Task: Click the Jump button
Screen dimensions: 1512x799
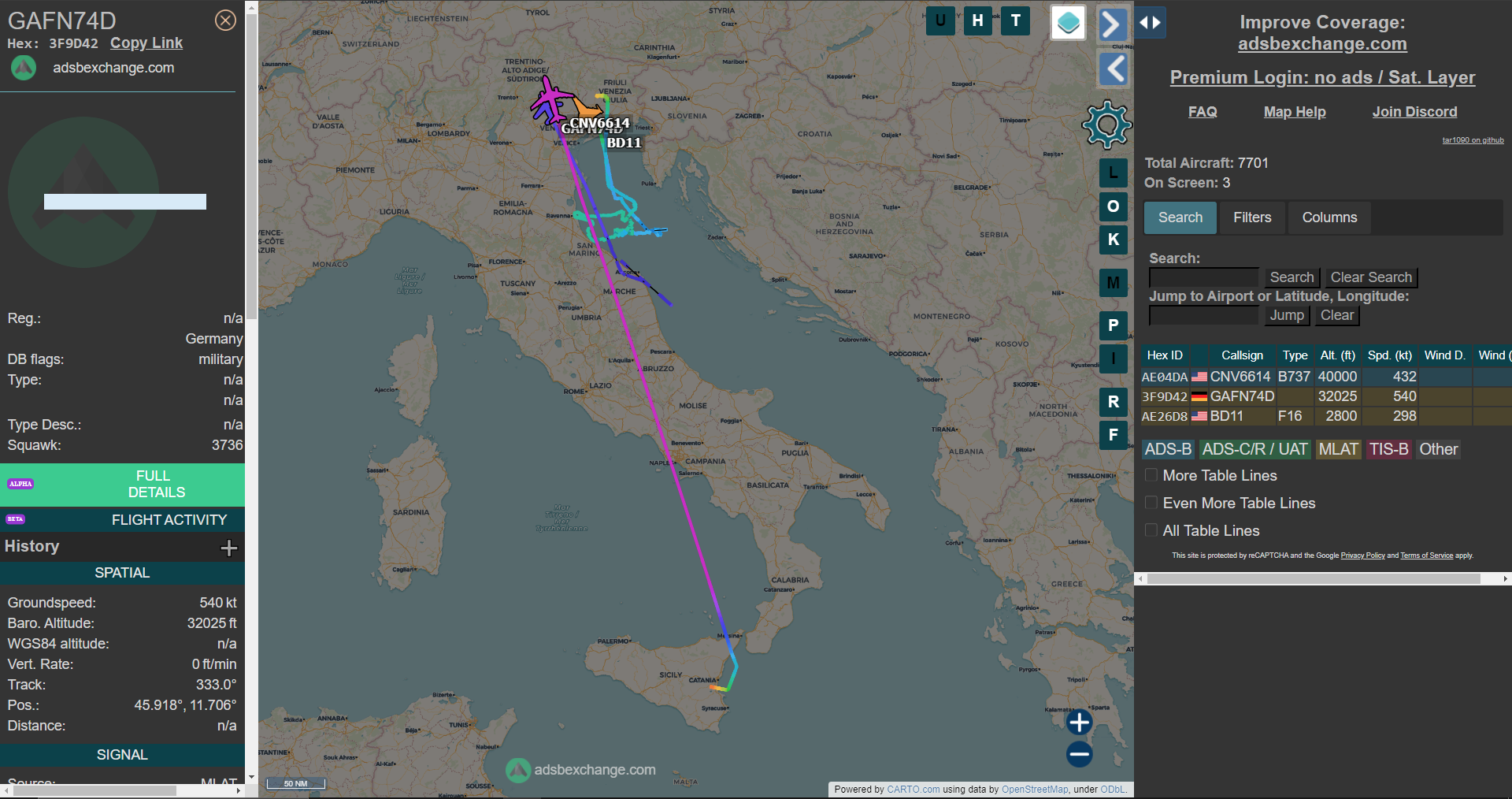Action: [x=1287, y=315]
